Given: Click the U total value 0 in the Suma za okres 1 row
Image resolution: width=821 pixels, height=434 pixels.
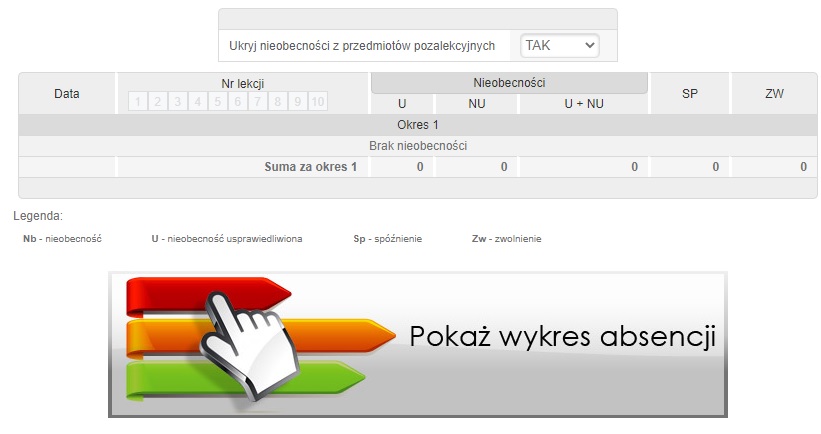Looking at the screenshot, I should coord(420,167).
